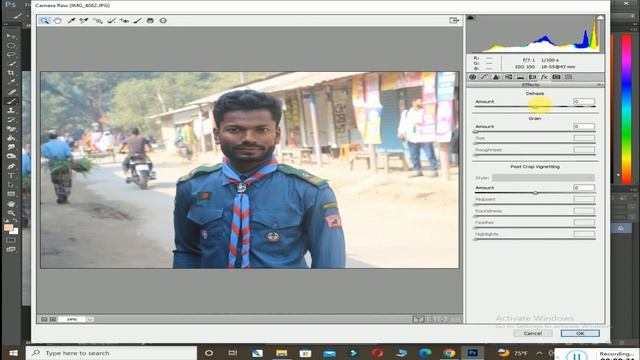
Task: Open Microsoft Edge from the taskbar
Action: click(x=425, y=353)
